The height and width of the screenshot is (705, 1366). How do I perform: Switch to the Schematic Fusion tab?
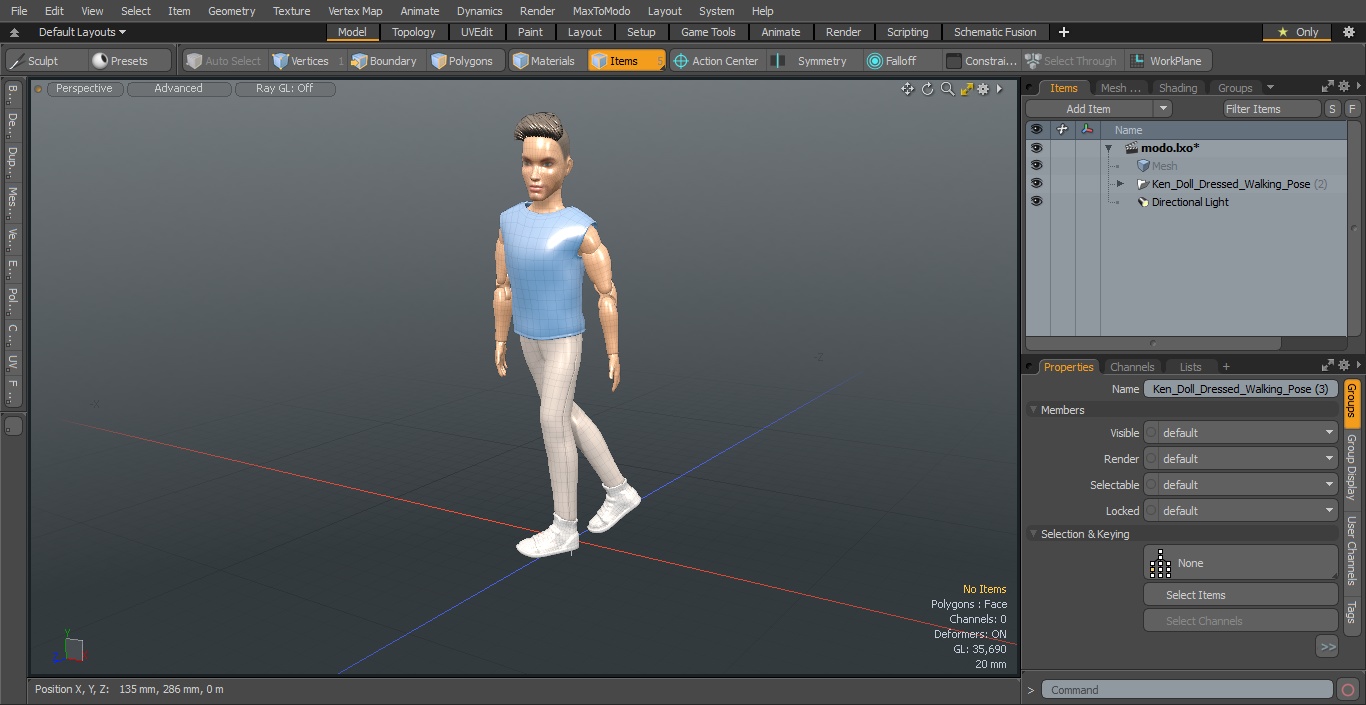pos(995,32)
